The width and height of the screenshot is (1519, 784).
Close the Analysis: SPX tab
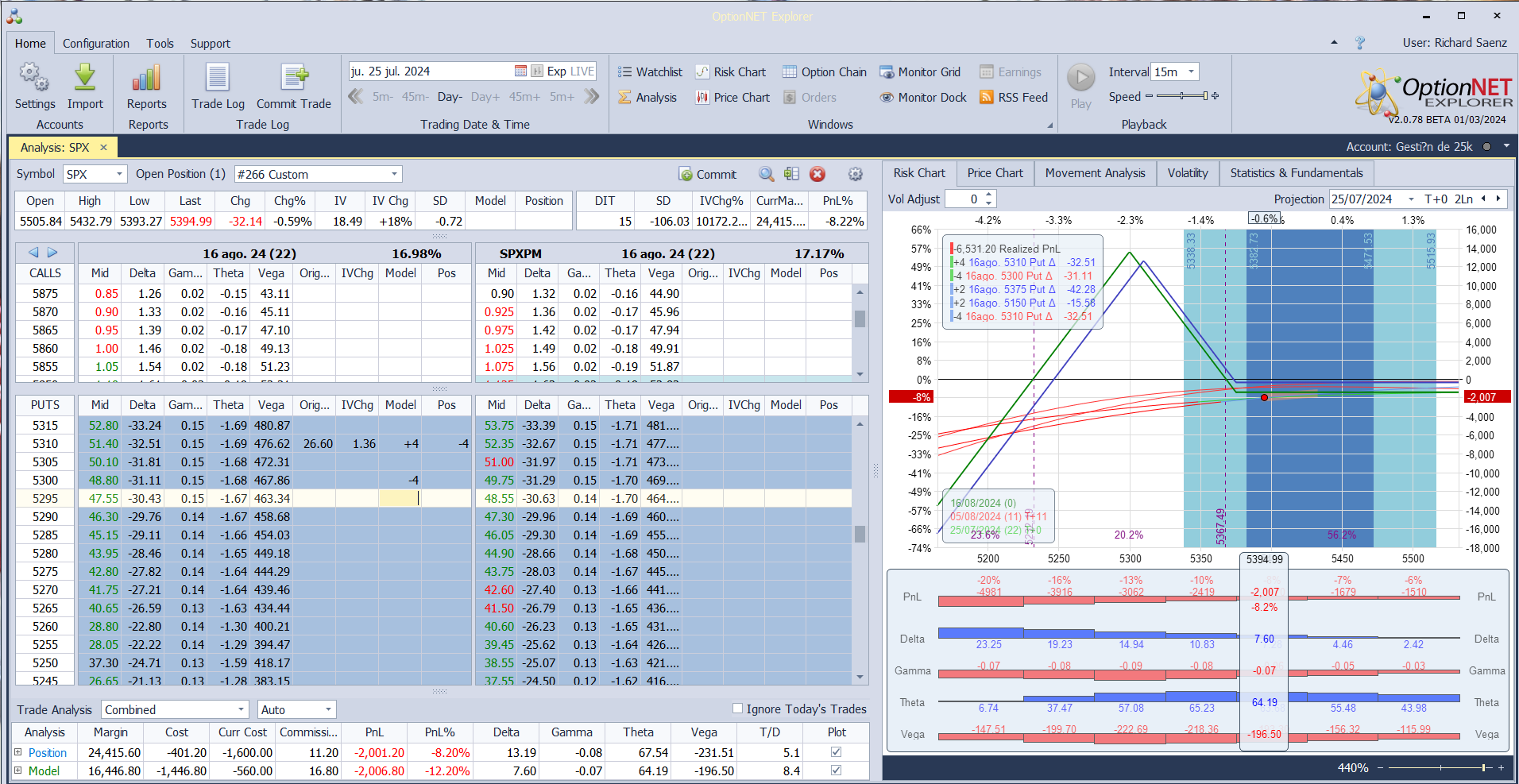pyautogui.click(x=103, y=147)
